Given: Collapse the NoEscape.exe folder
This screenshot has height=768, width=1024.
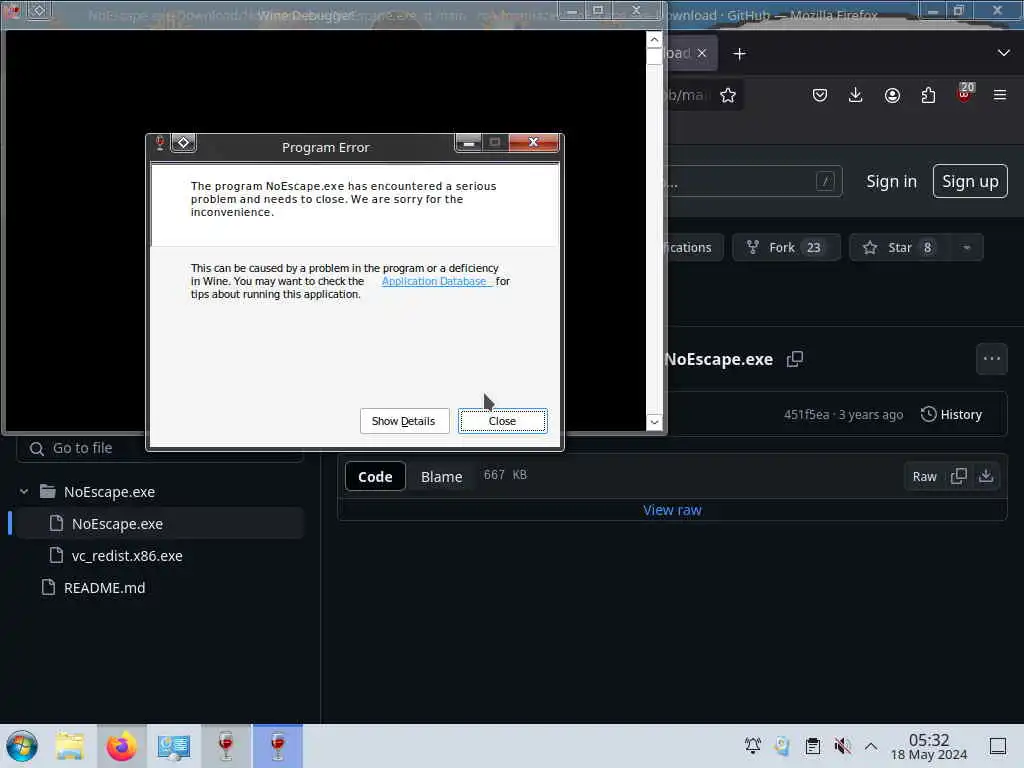Looking at the screenshot, I should (24, 492).
